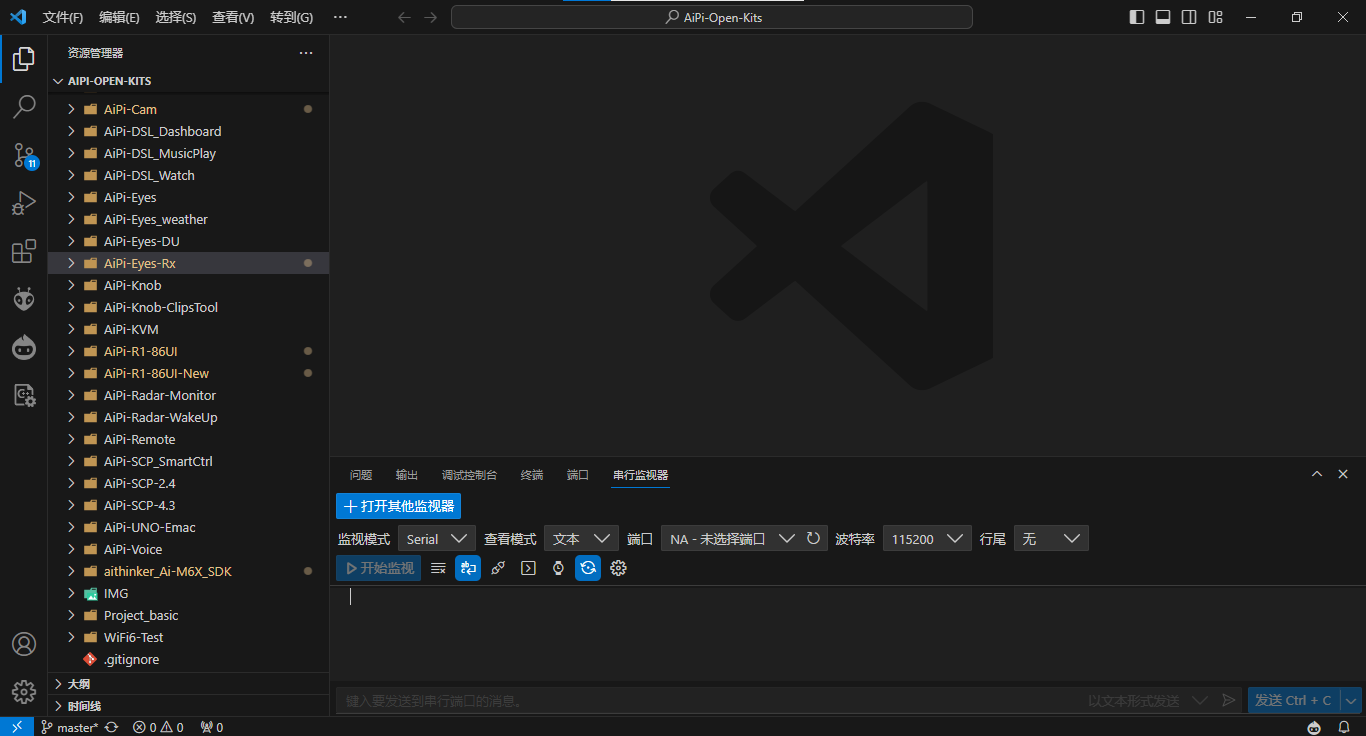Open the monitor mode Serial dropdown
This screenshot has width=1366, height=736.
pos(436,538)
